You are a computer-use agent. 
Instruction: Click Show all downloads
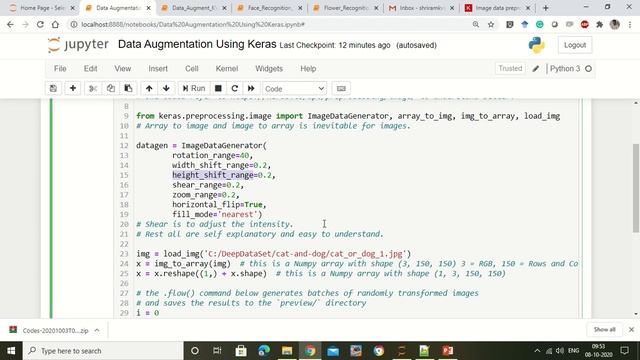604,329
